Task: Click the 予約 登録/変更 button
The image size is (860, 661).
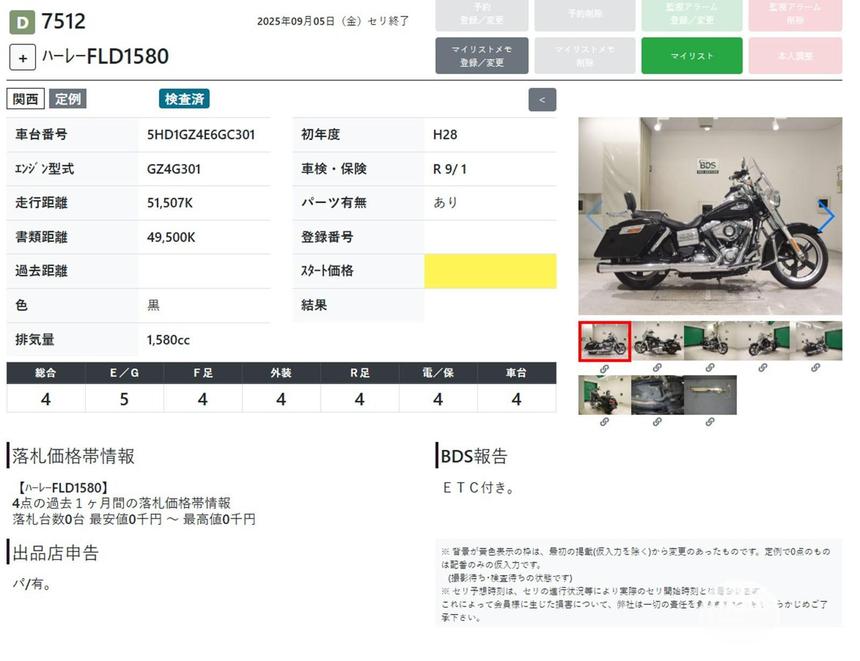Action: coord(481,14)
